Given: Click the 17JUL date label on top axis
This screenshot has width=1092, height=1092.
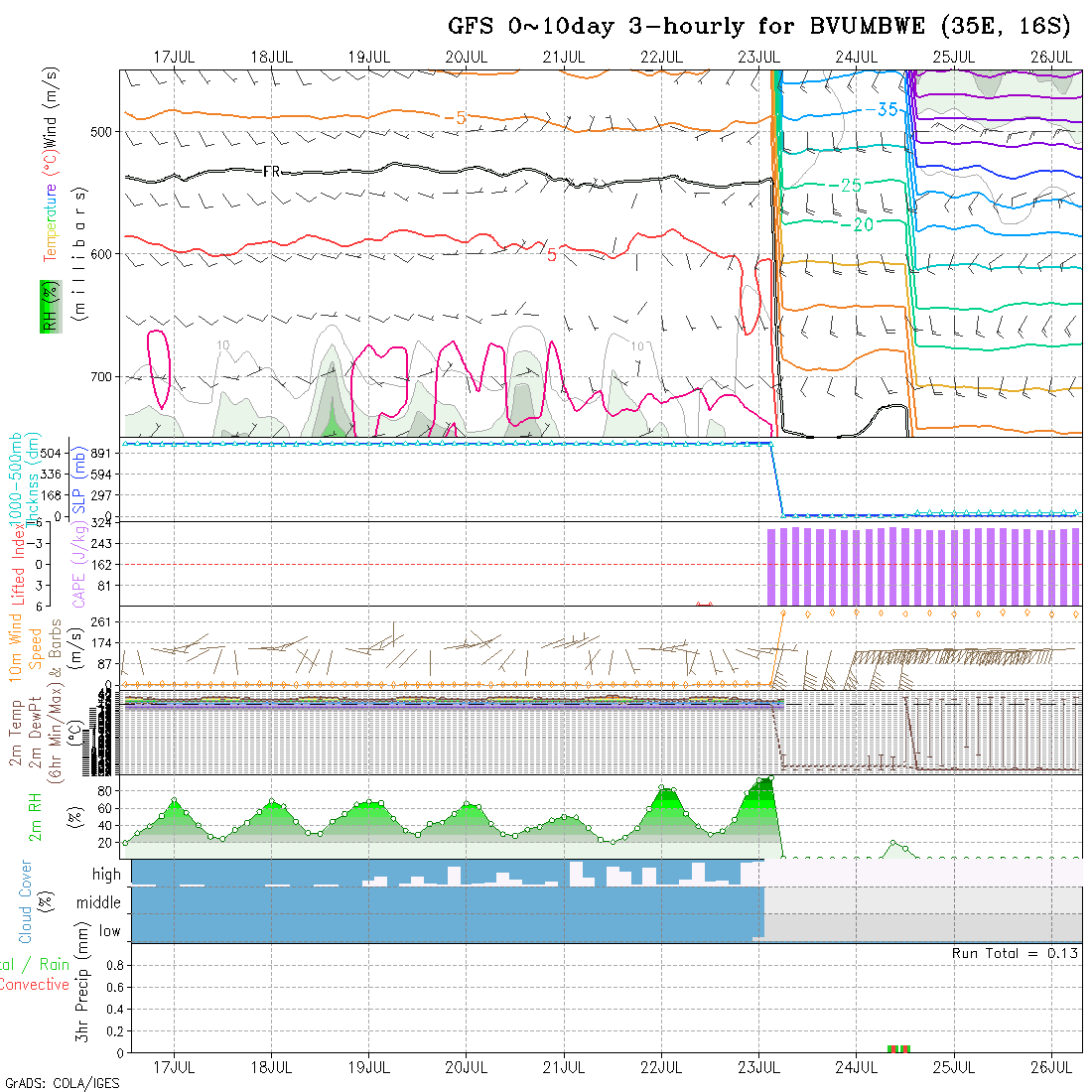Looking at the screenshot, I should pyautogui.click(x=174, y=57).
